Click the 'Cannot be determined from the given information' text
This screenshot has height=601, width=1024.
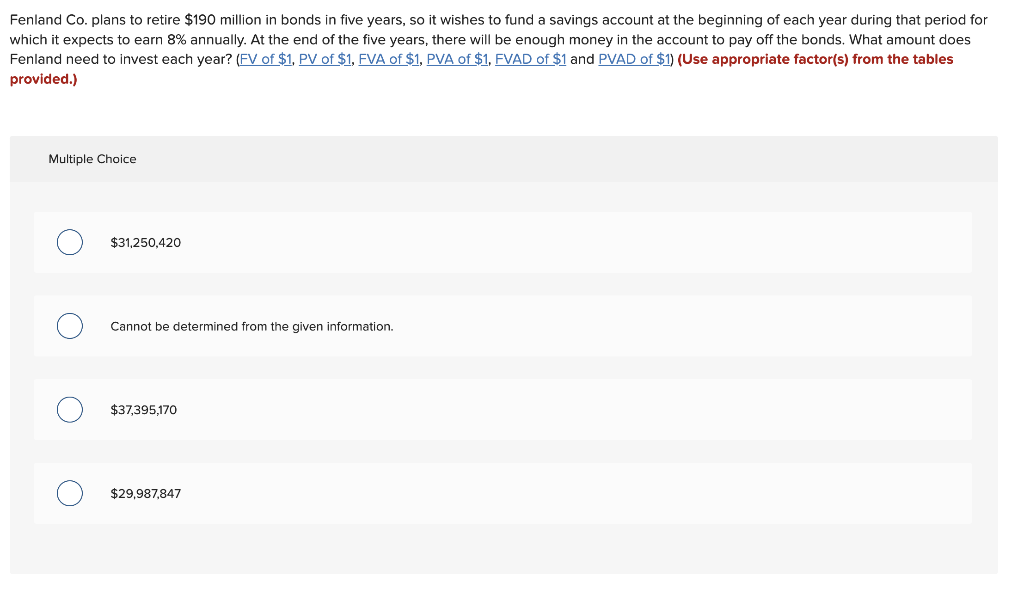[x=251, y=327]
